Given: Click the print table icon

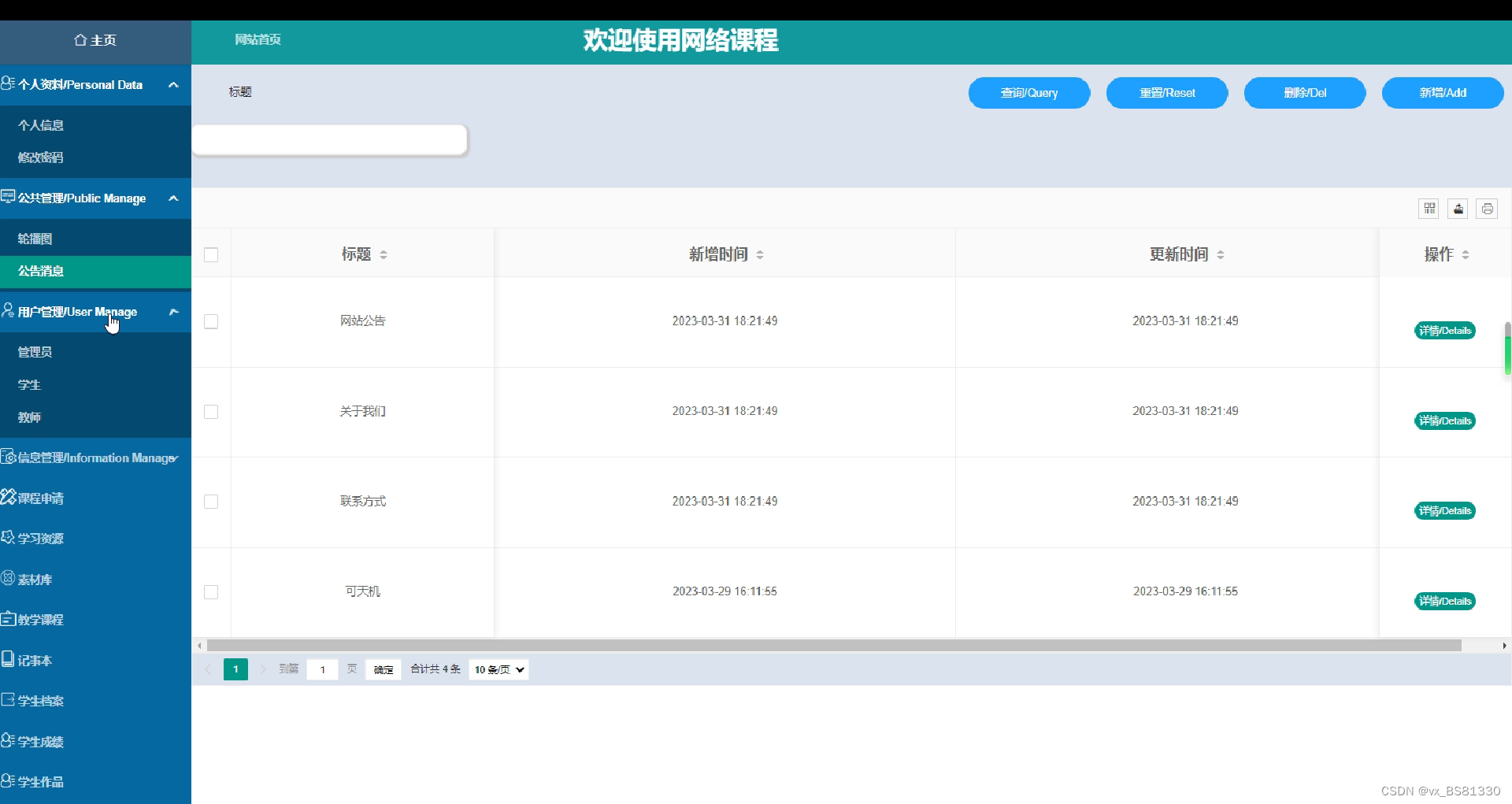Looking at the screenshot, I should tap(1487, 209).
